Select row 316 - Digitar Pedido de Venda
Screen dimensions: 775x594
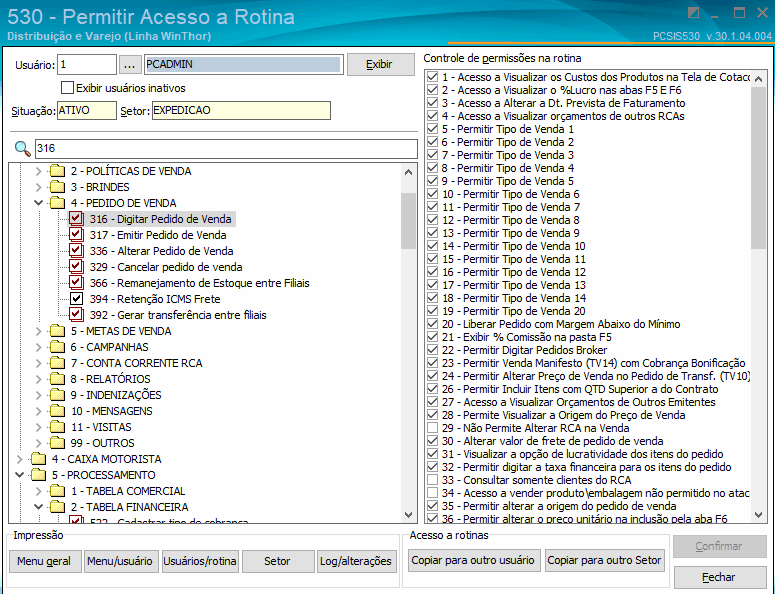[x=160, y=219]
